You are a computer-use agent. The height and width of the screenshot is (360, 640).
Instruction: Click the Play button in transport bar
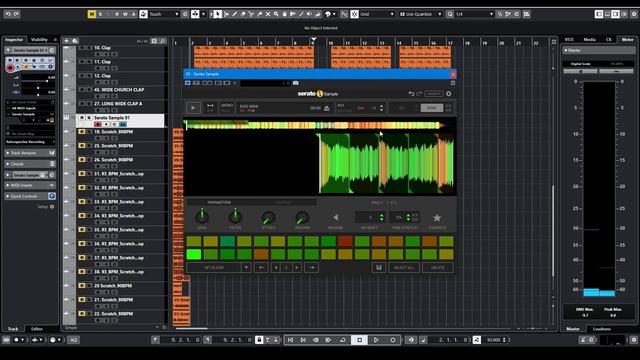(376, 340)
